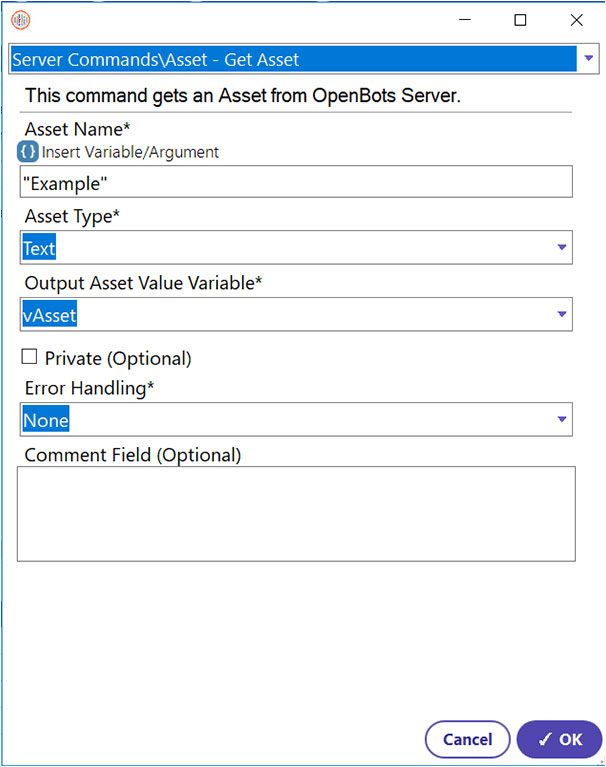Image resolution: width=606 pixels, height=767 pixels.
Task: Click the Private (Optional) label text
Action: click(x=118, y=359)
